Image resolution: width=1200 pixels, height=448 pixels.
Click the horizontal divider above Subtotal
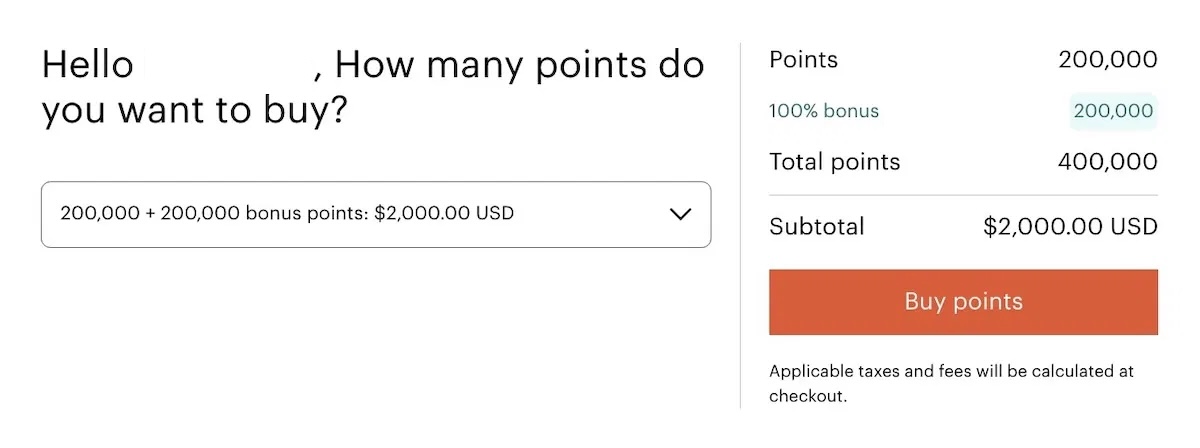point(963,195)
